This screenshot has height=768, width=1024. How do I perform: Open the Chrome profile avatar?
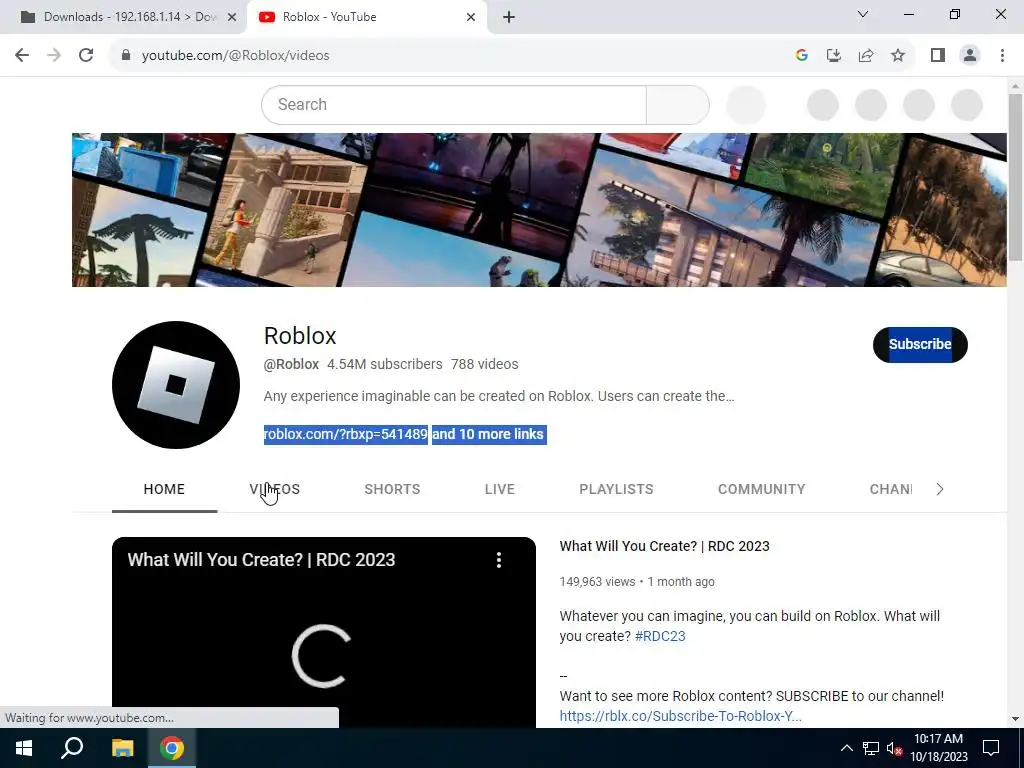[970, 56]
